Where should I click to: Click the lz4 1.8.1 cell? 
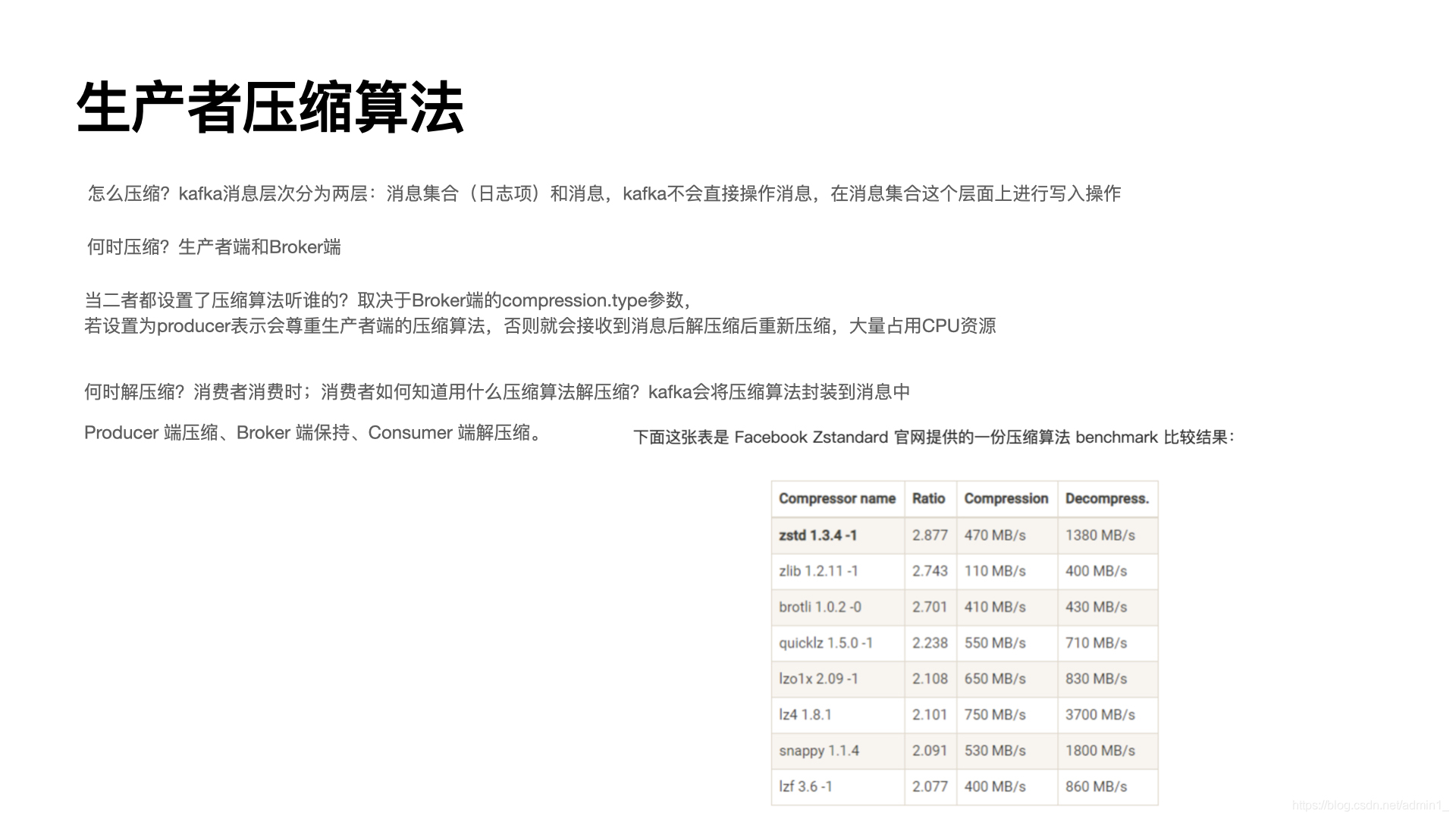point(805,715)
